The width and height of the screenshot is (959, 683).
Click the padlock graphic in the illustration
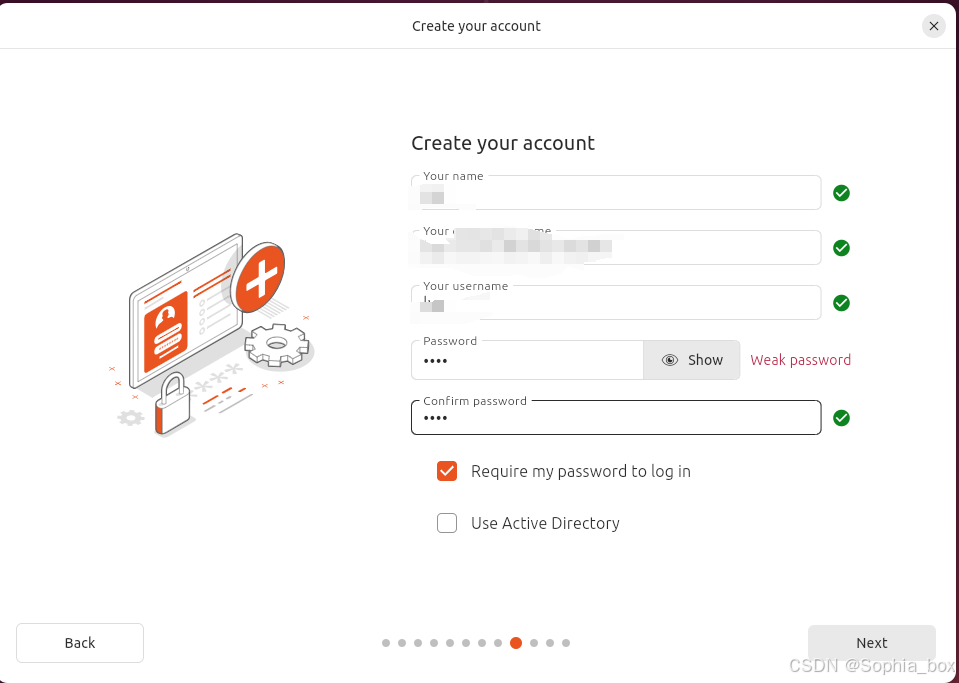(171, 404)
